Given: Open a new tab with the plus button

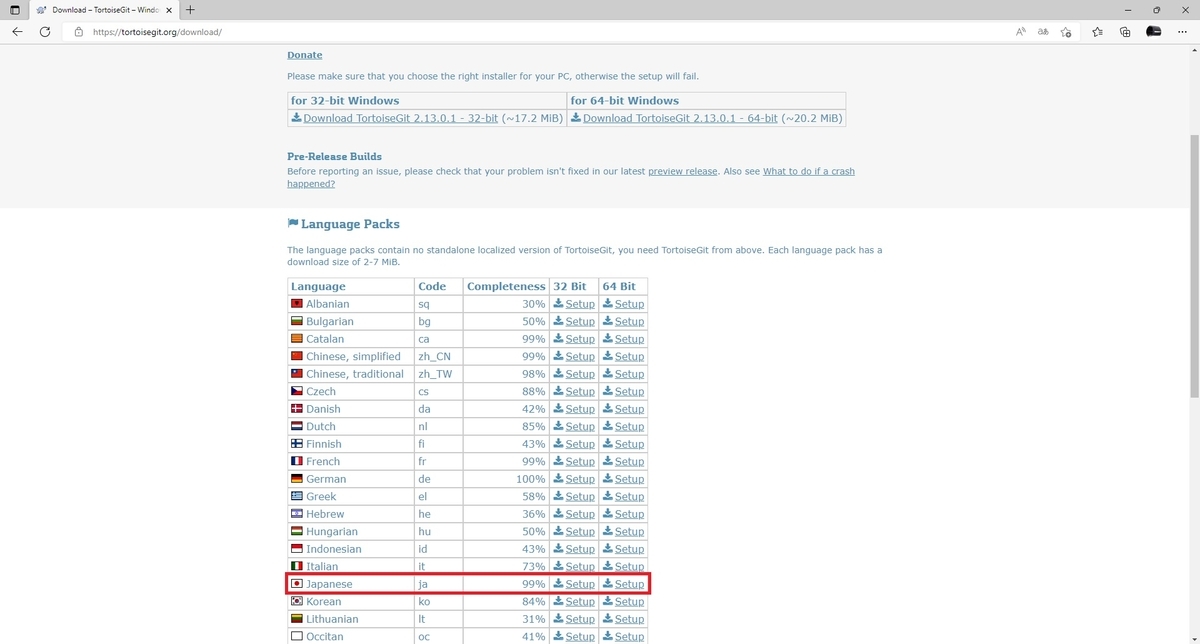Looking at the screenshot, I should [x=190, y=10].
